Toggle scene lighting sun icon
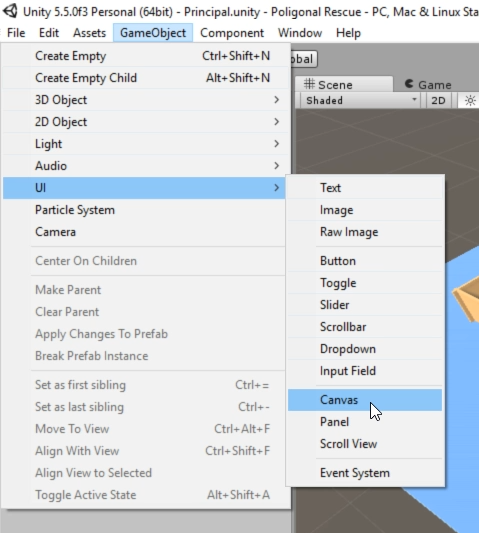 [469, 101]
